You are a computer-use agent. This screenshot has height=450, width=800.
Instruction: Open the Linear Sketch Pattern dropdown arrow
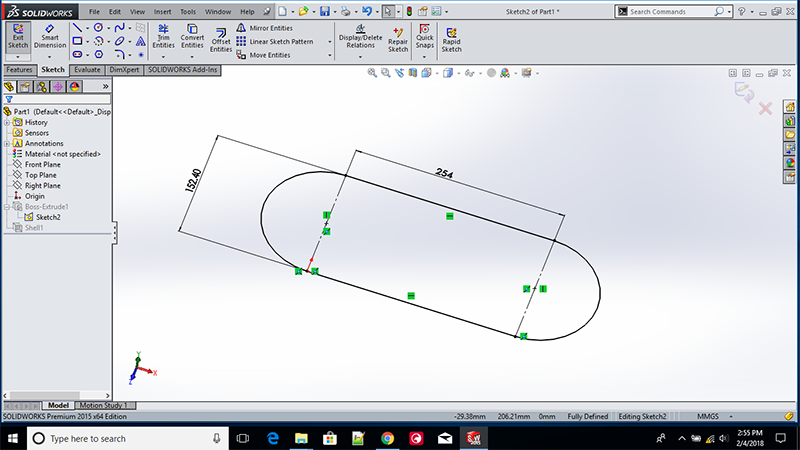pos(330,42)
